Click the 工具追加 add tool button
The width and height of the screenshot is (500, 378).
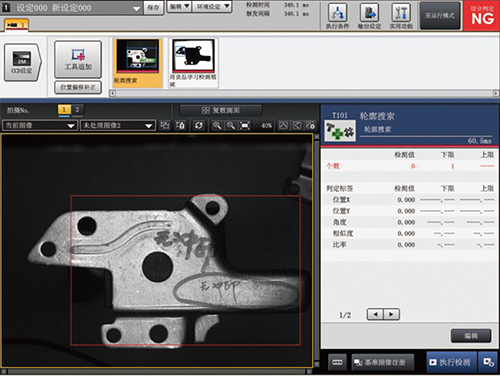tap(78, 60)
